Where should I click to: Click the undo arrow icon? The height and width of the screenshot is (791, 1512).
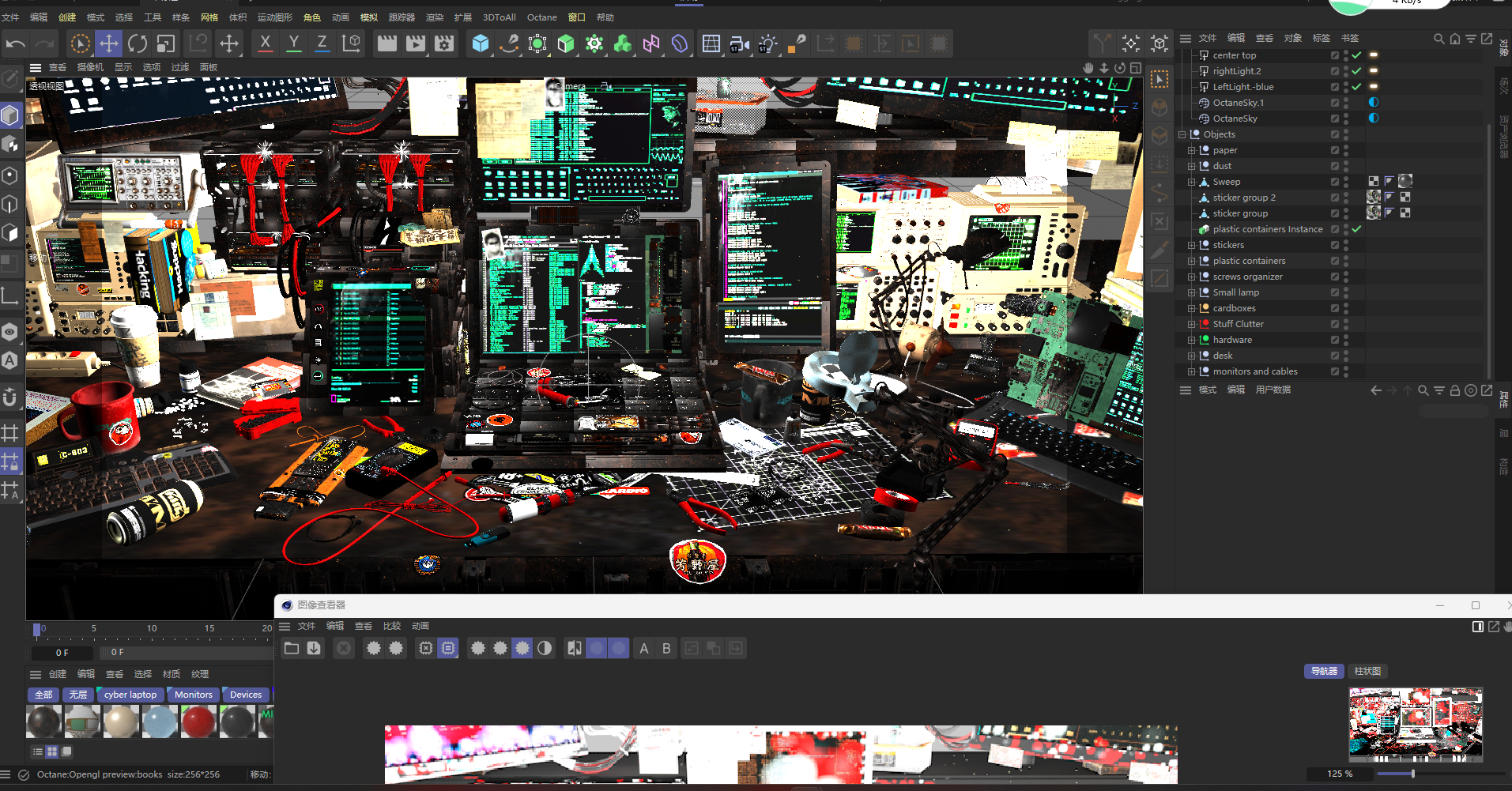[x=16, y=43]
